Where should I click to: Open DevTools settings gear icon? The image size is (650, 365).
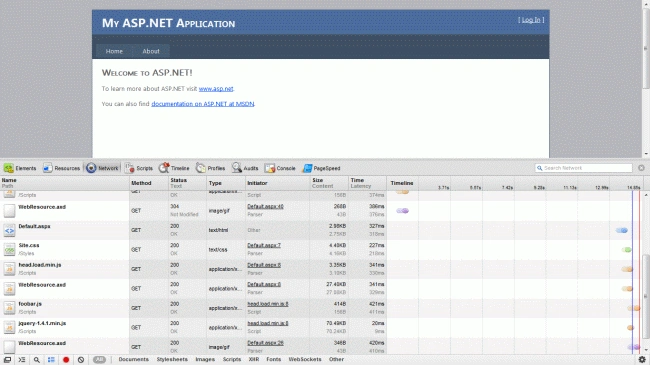tap(642, 360)
